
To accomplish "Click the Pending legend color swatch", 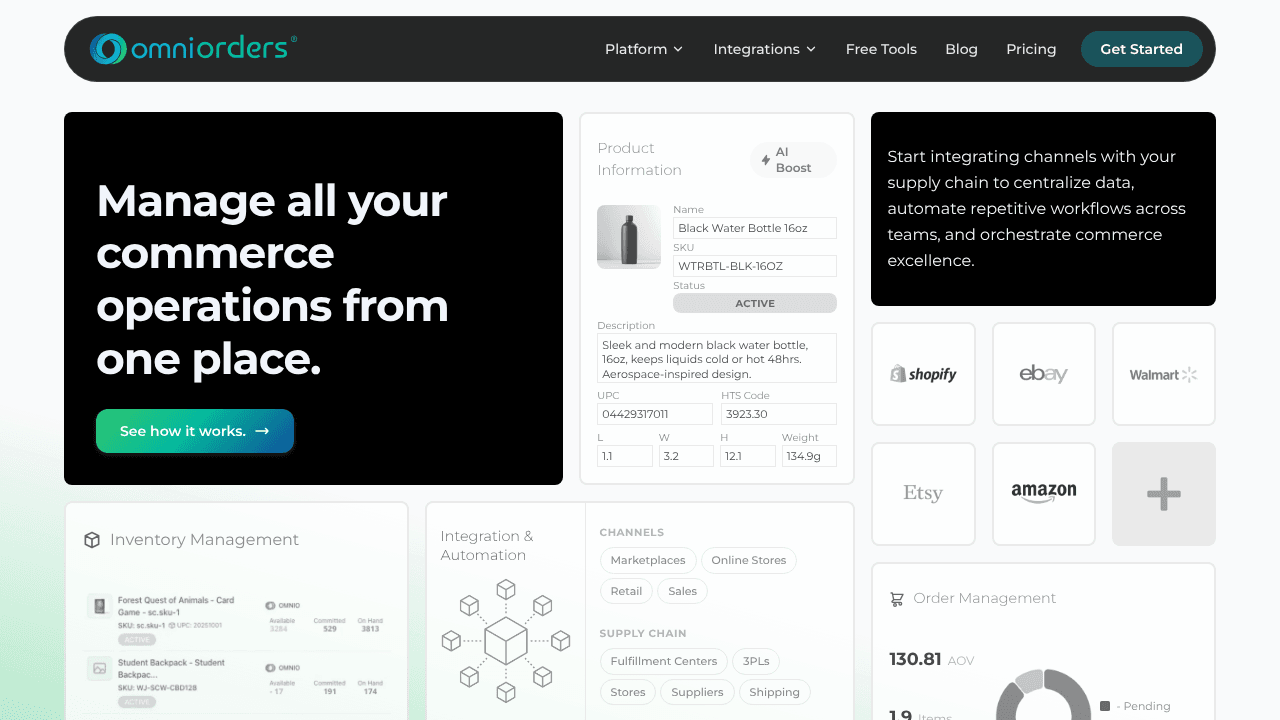I will (1105, 706).
